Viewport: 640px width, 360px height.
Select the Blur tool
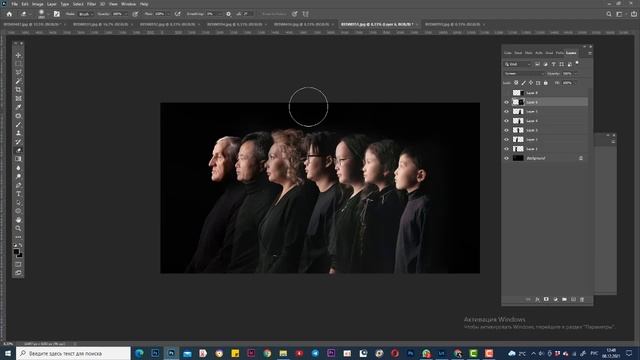18,168
